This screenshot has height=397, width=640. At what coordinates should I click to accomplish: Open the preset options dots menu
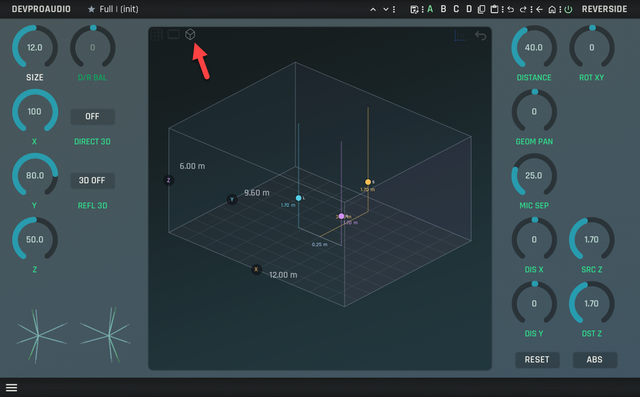point(394,9)
